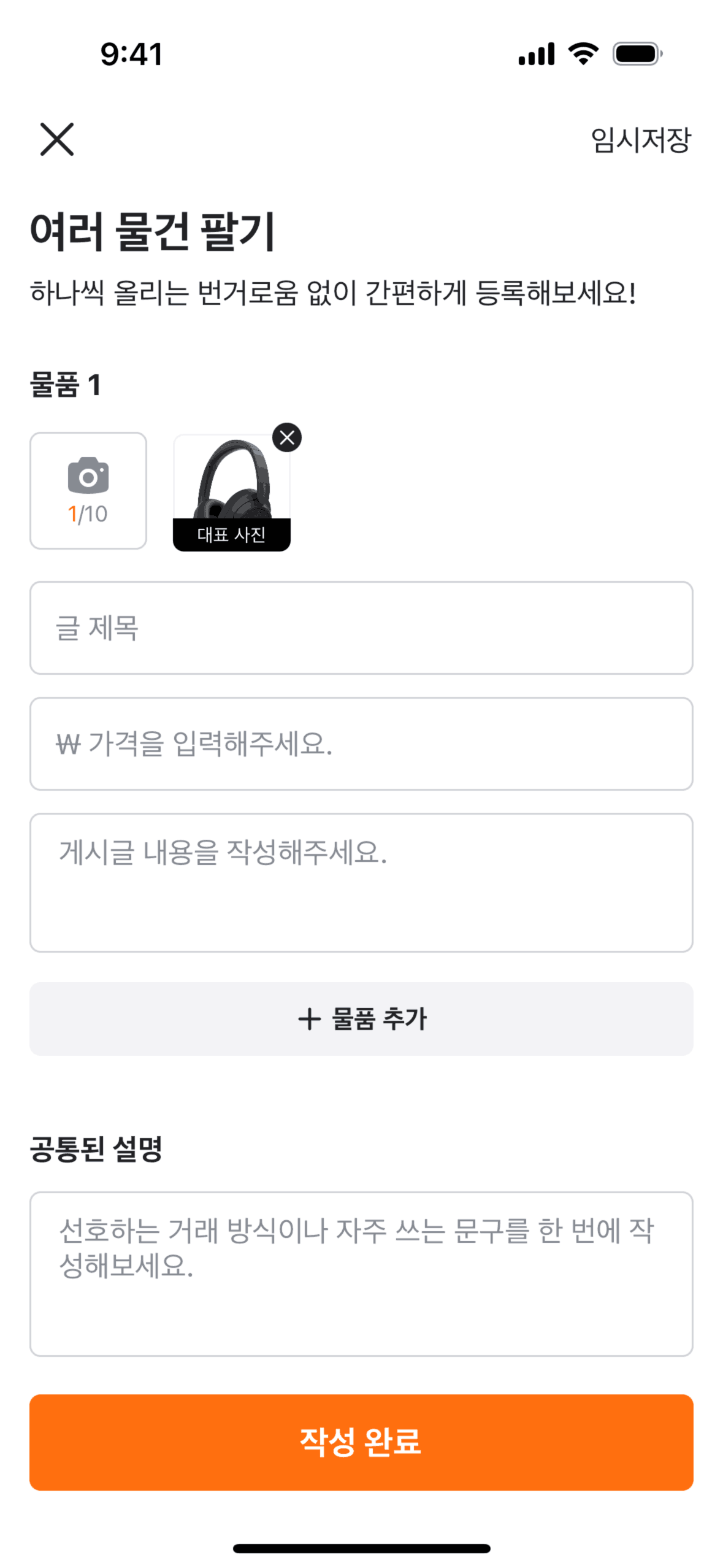Screen dimensions: 723x1568
Task: Tap the 9:41 clock in status bar
Action: [x=132, y=54]
